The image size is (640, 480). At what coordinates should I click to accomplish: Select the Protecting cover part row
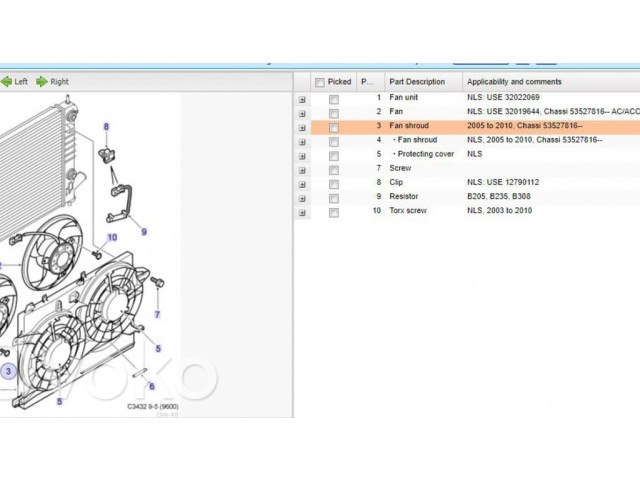click(425, 155)
